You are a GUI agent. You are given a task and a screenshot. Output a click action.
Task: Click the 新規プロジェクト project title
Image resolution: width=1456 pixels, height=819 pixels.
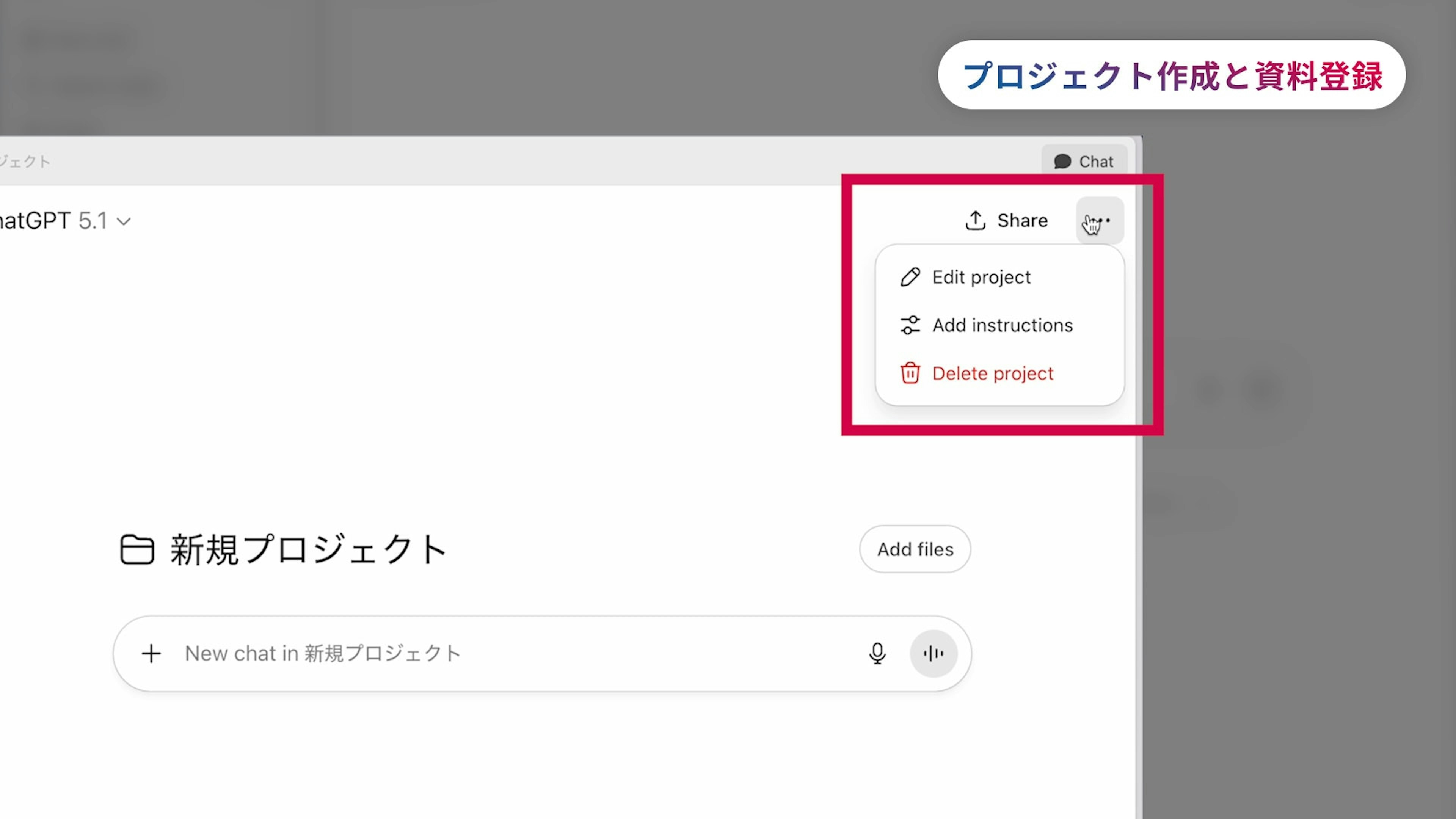pos(309,549)
